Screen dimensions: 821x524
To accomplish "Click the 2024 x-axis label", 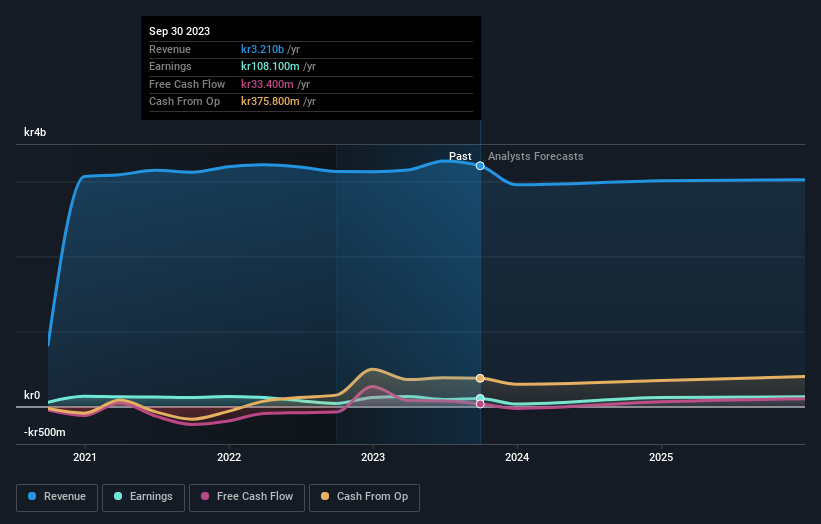I will [517, 458].
